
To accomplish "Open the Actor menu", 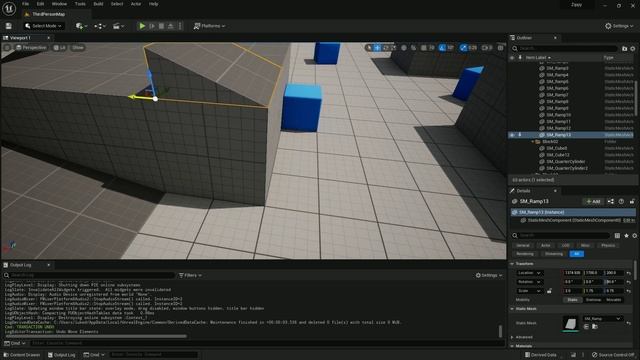I will [136, 4].
